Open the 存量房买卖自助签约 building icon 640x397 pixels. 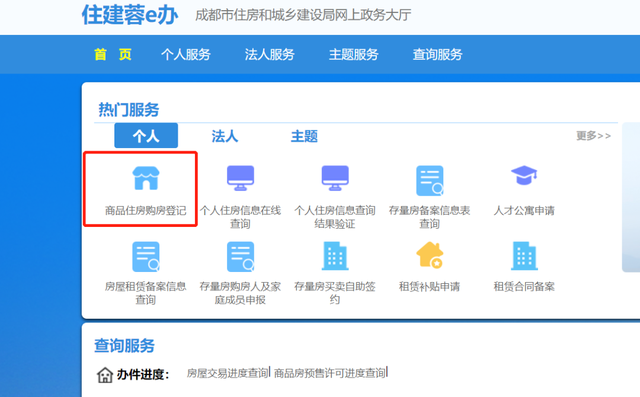(x=335, y=256)
